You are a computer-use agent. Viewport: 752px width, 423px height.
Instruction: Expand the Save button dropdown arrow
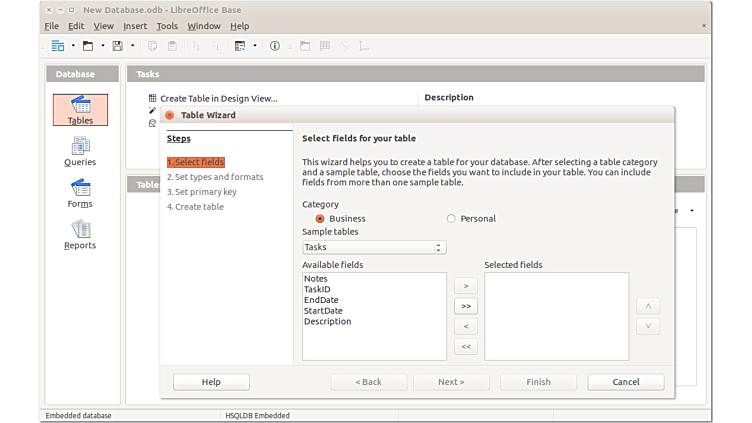tap(133, 46)
